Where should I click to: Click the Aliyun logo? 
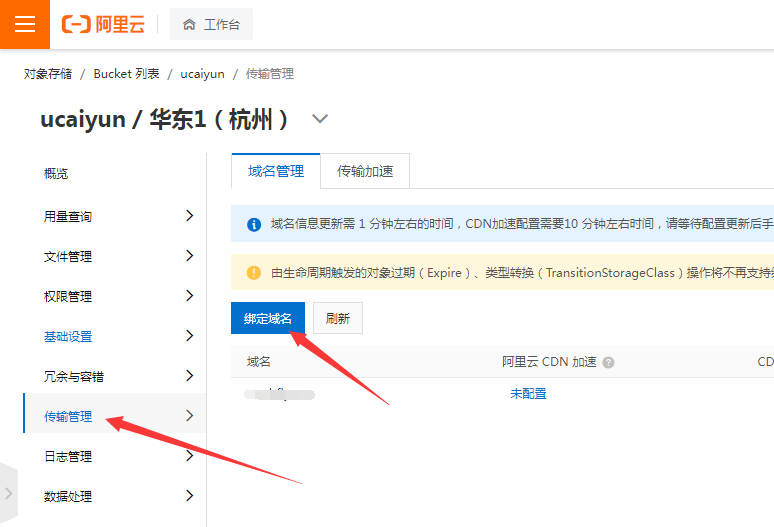click(103, 24)
